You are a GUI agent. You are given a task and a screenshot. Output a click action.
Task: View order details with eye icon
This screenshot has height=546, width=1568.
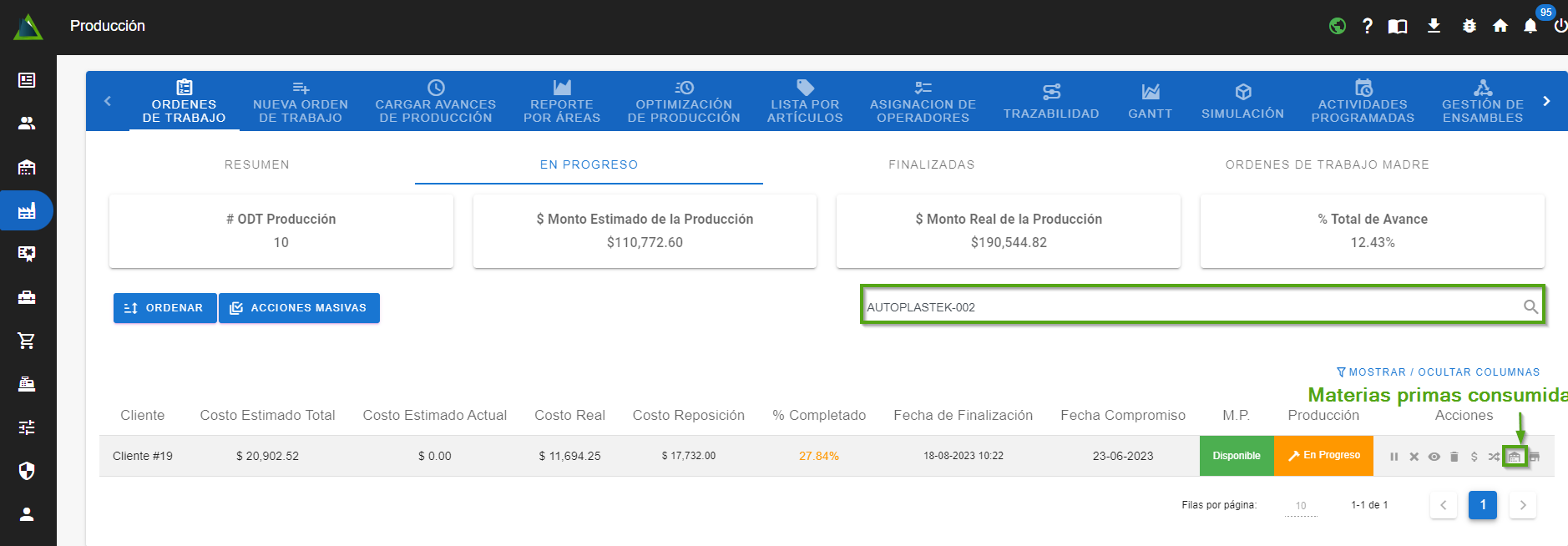pyautogui.click(x=1434, y=457)
